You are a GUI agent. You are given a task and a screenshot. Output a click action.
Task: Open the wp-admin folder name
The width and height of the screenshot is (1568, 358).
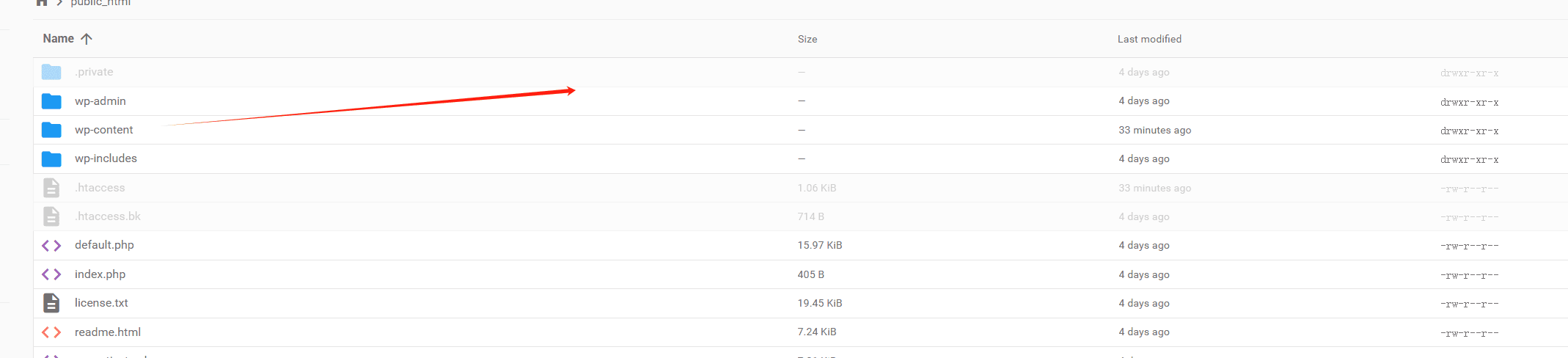point(100,101)
